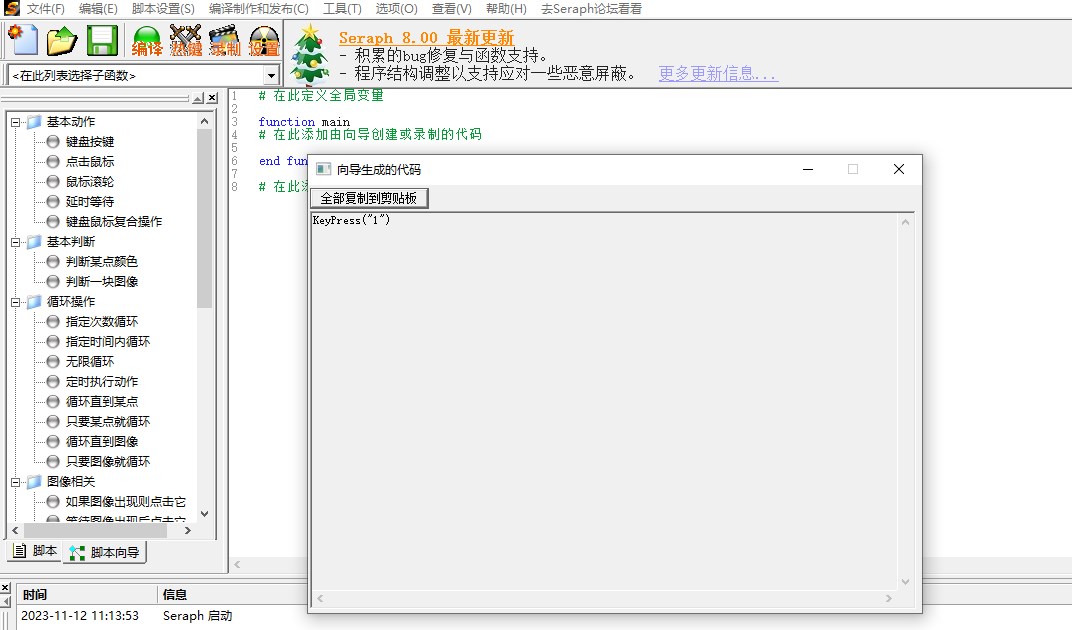Switch to the 脚本向导 tab
1072x630 pixels.
(x=105, y=552)
